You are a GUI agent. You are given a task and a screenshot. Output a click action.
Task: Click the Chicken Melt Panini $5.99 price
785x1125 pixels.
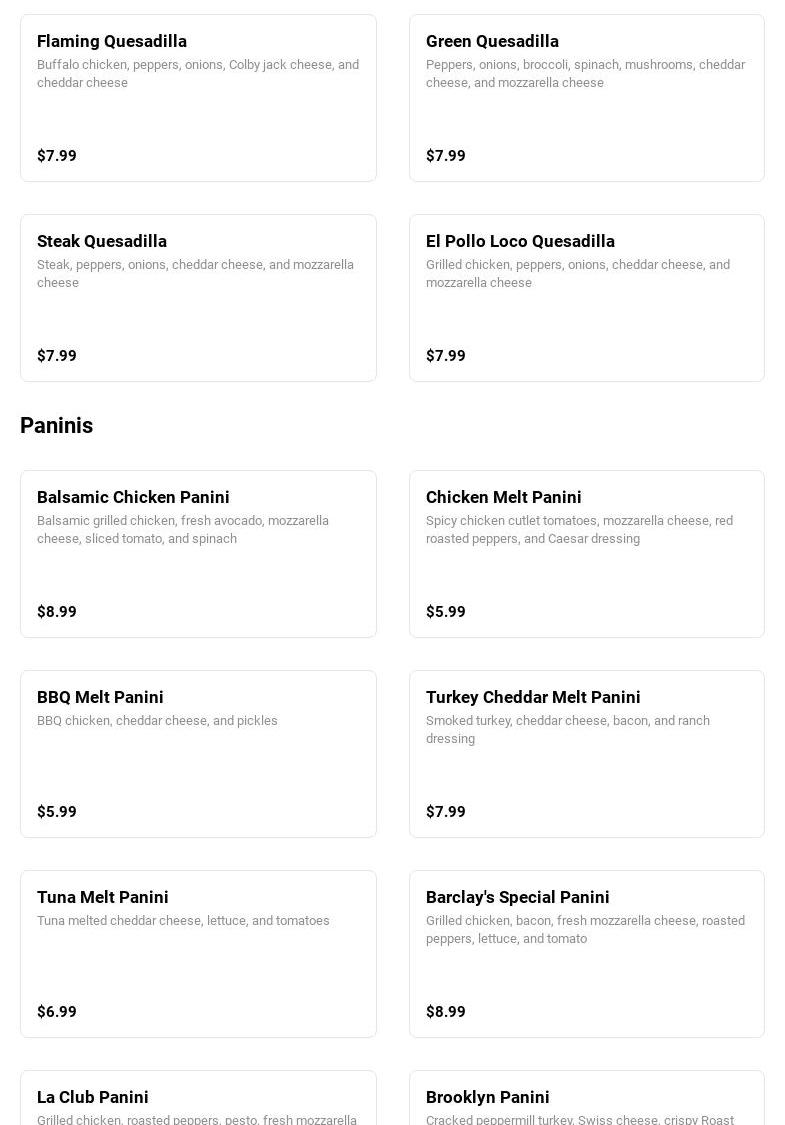(x=446, y=612)
